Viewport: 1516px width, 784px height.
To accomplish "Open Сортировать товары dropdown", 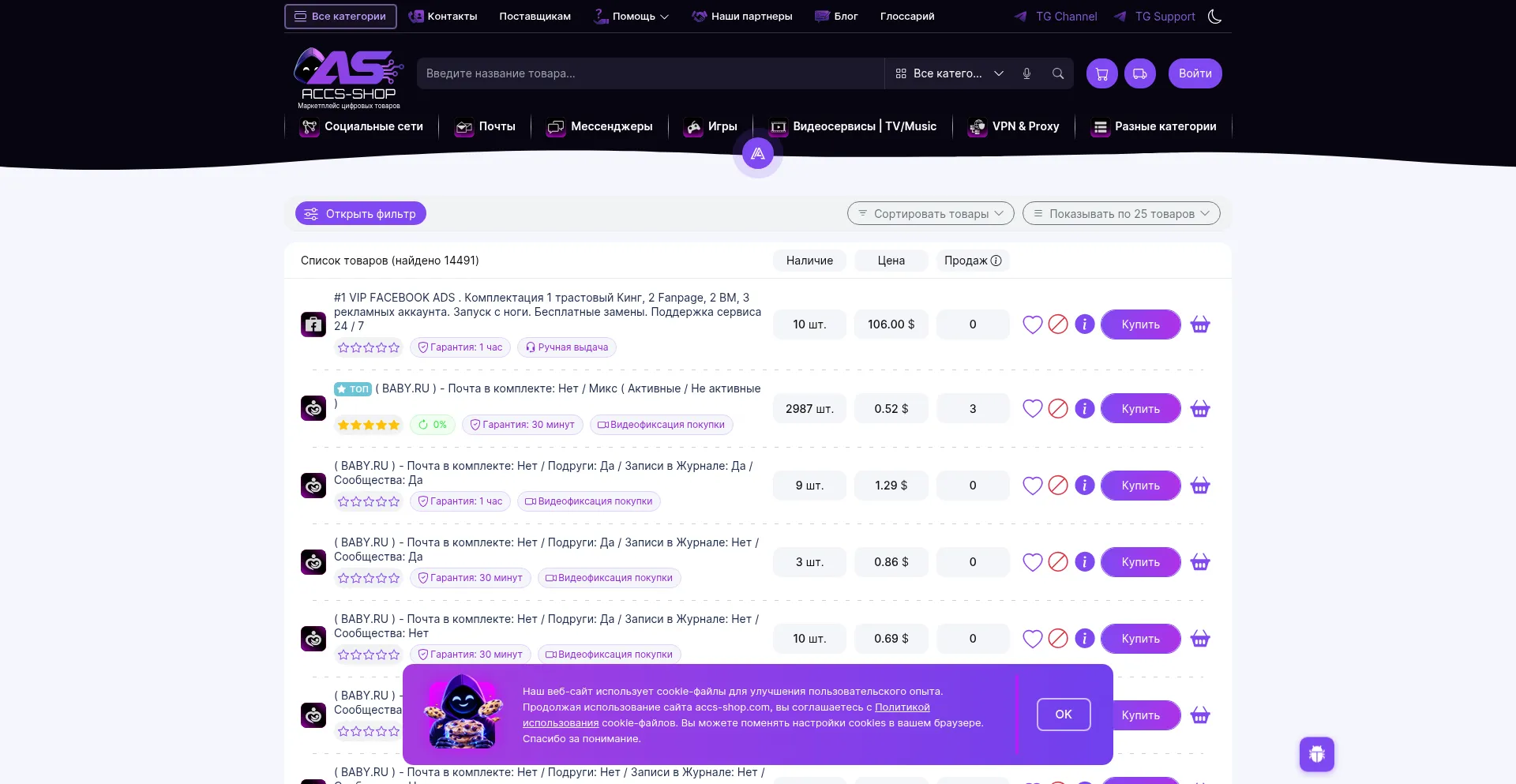I will pos(931,214).
